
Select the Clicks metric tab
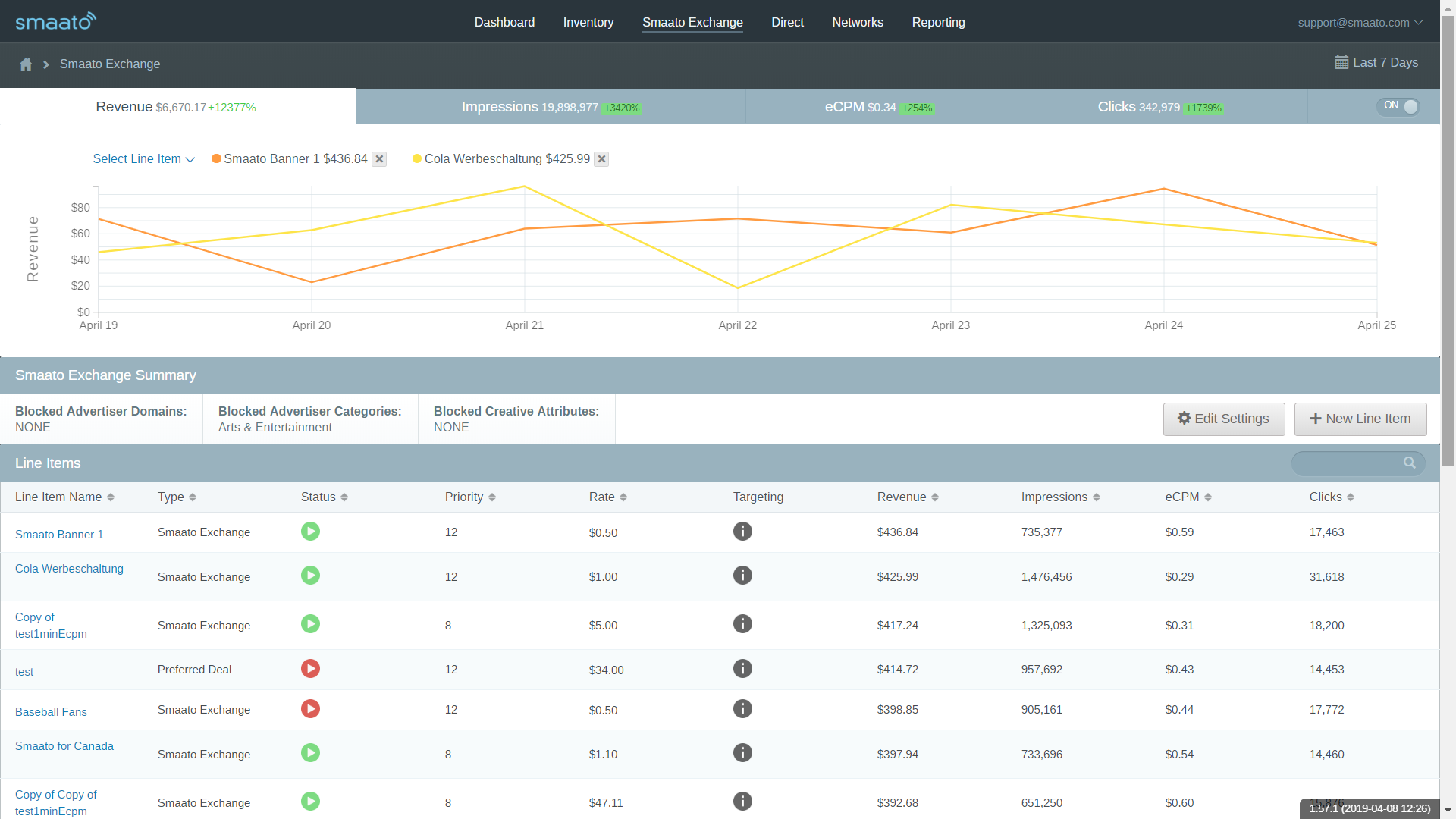pos(1159,107)
